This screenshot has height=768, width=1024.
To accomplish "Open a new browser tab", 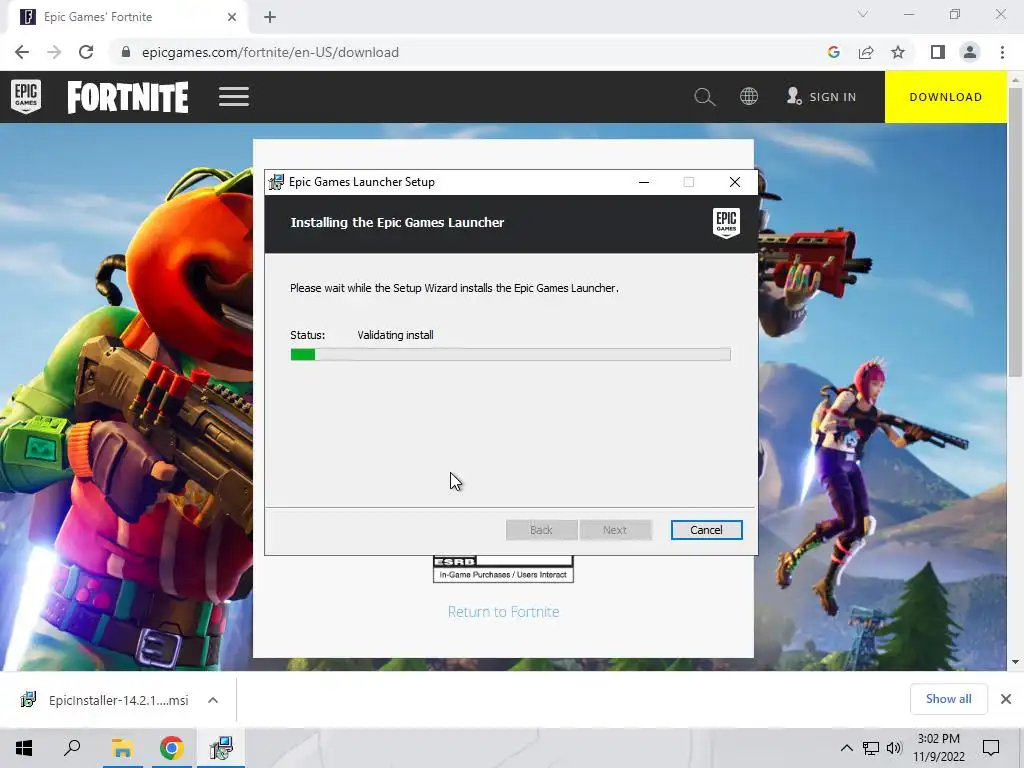I will [270, 17].
